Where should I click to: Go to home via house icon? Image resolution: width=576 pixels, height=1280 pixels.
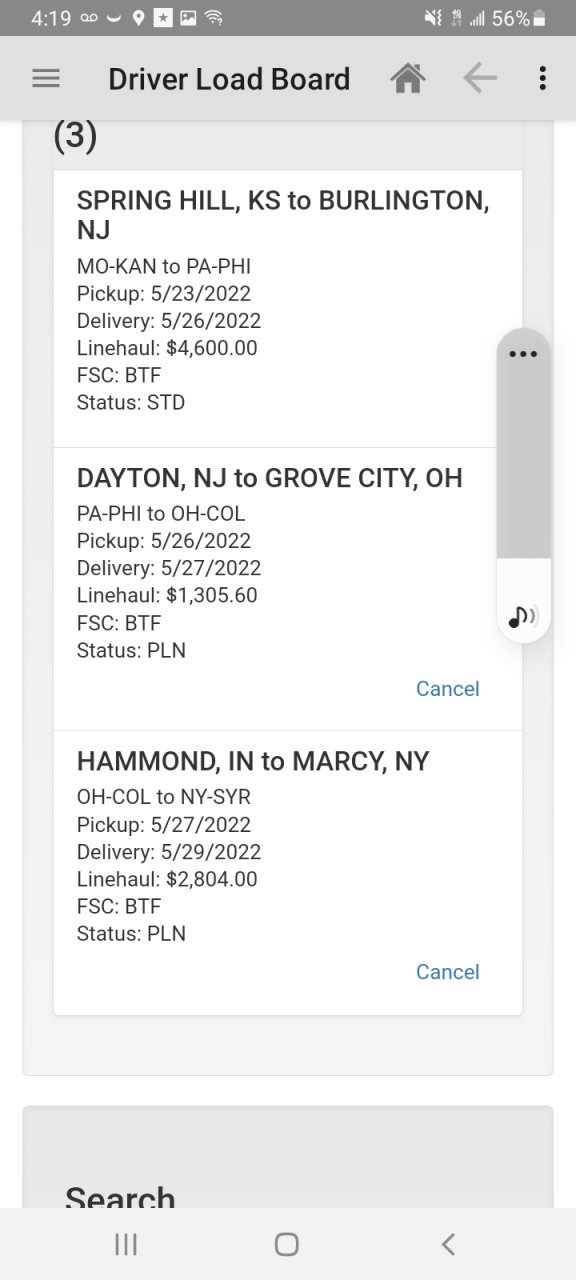[408, 78]
